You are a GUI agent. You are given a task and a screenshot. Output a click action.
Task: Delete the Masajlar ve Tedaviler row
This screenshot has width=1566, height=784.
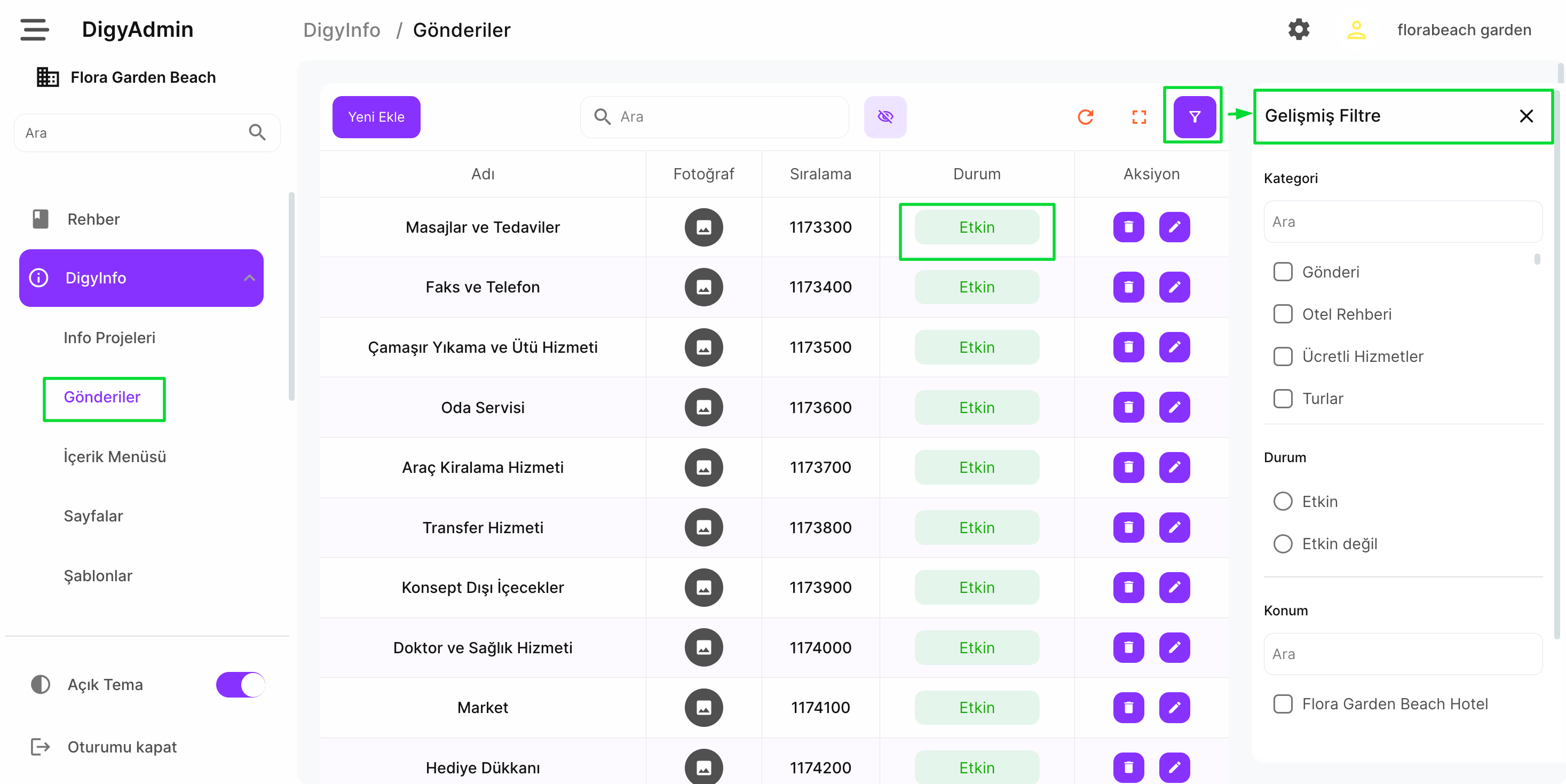(x=1128, y=227)
